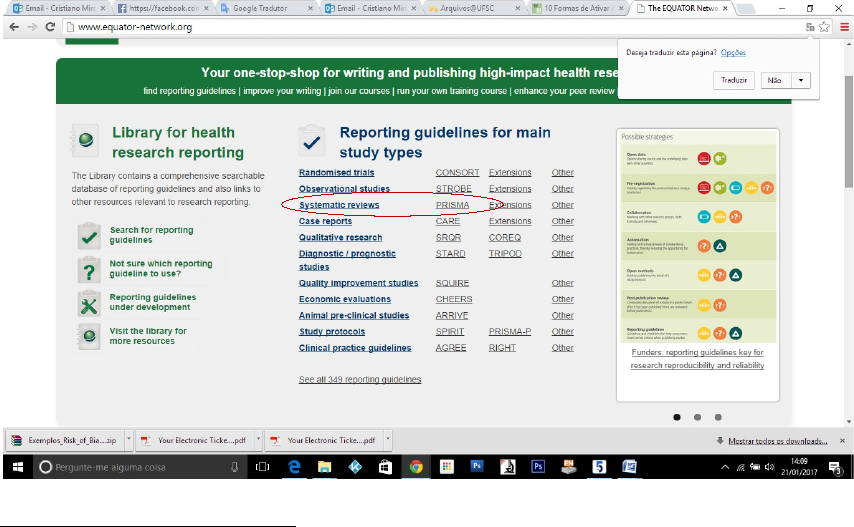The height and width of the screenshot is (527, 854).
Task: Expand the dropdown arrow beside the Não button
Action: pyautogui.click(x=800, y=81)
